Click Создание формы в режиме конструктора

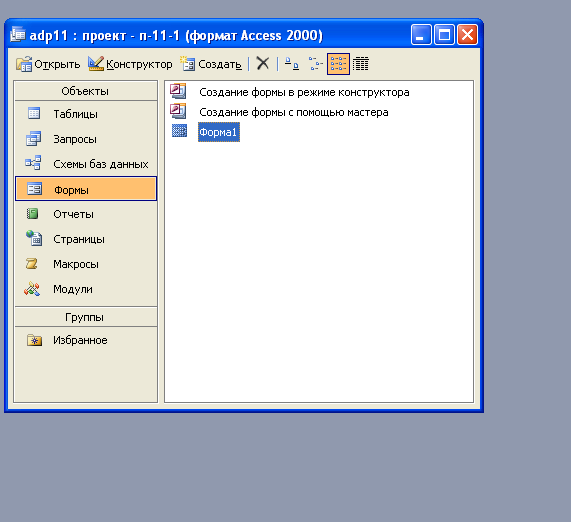tap(304, 92)
